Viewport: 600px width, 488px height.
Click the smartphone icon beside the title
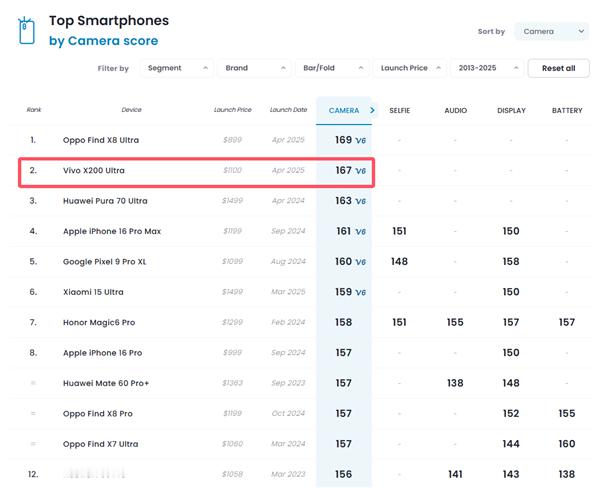point(26,30)
